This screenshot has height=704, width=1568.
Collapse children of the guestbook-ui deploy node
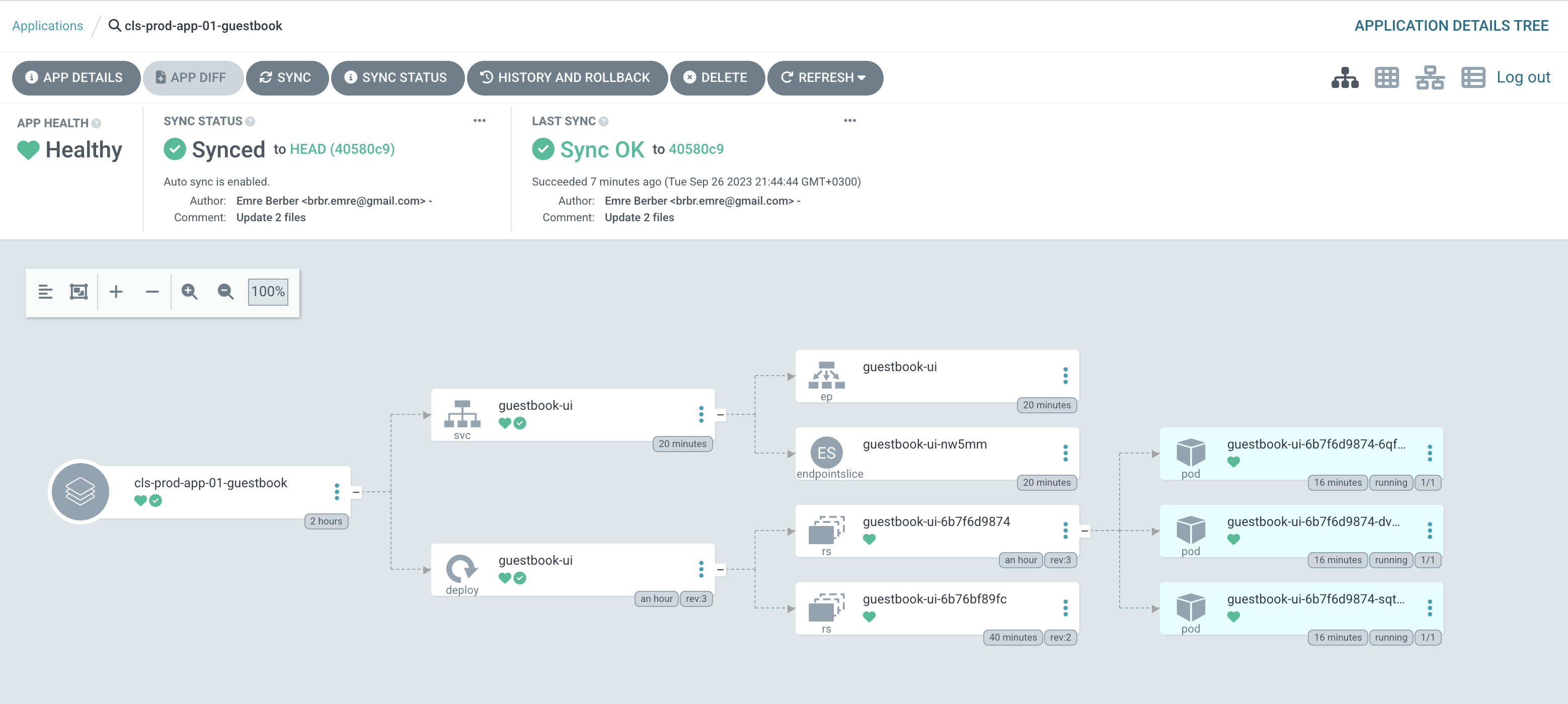[720, 570]
